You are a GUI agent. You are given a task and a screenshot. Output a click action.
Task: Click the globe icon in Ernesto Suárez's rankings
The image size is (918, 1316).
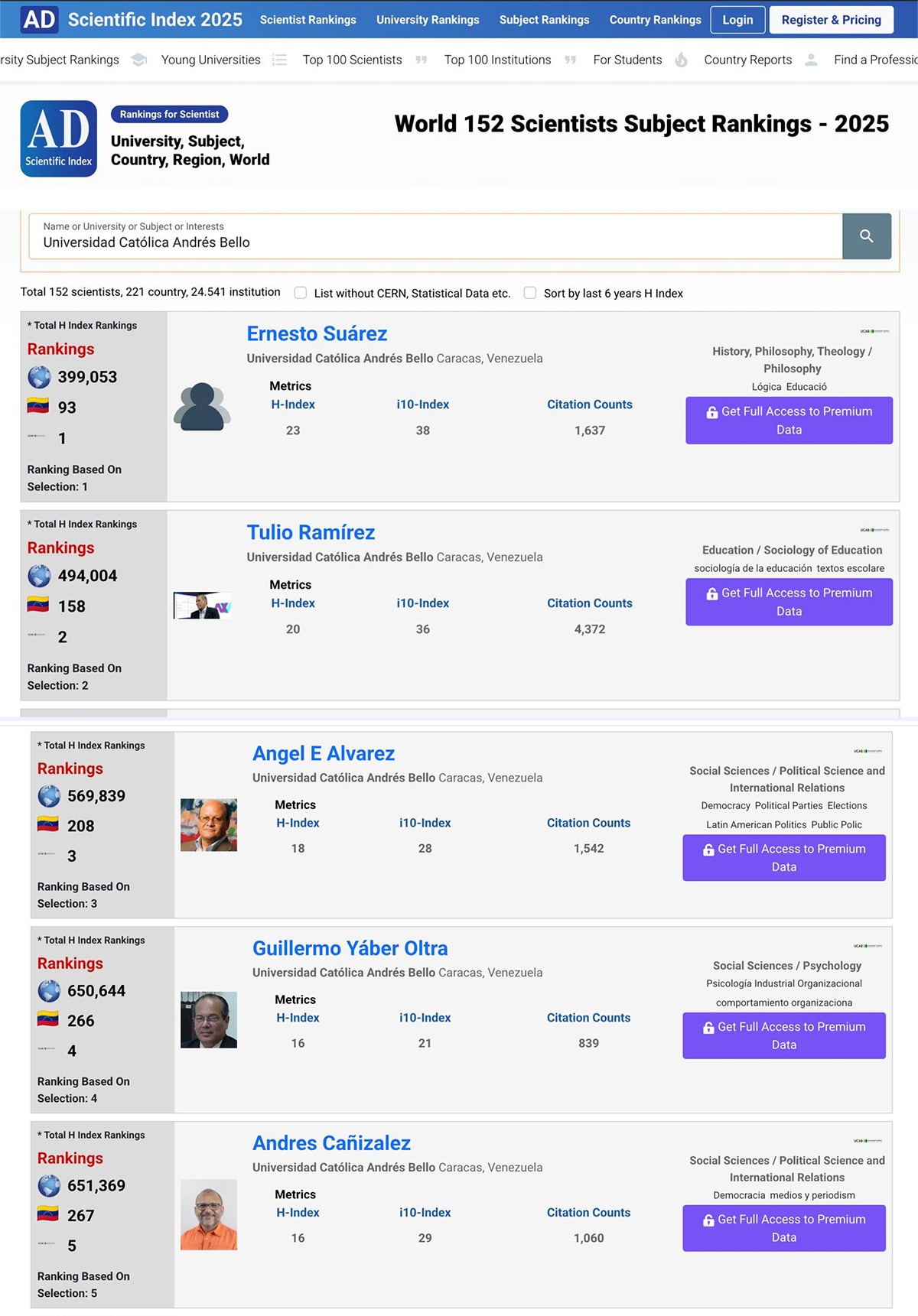tap(39, 377)
